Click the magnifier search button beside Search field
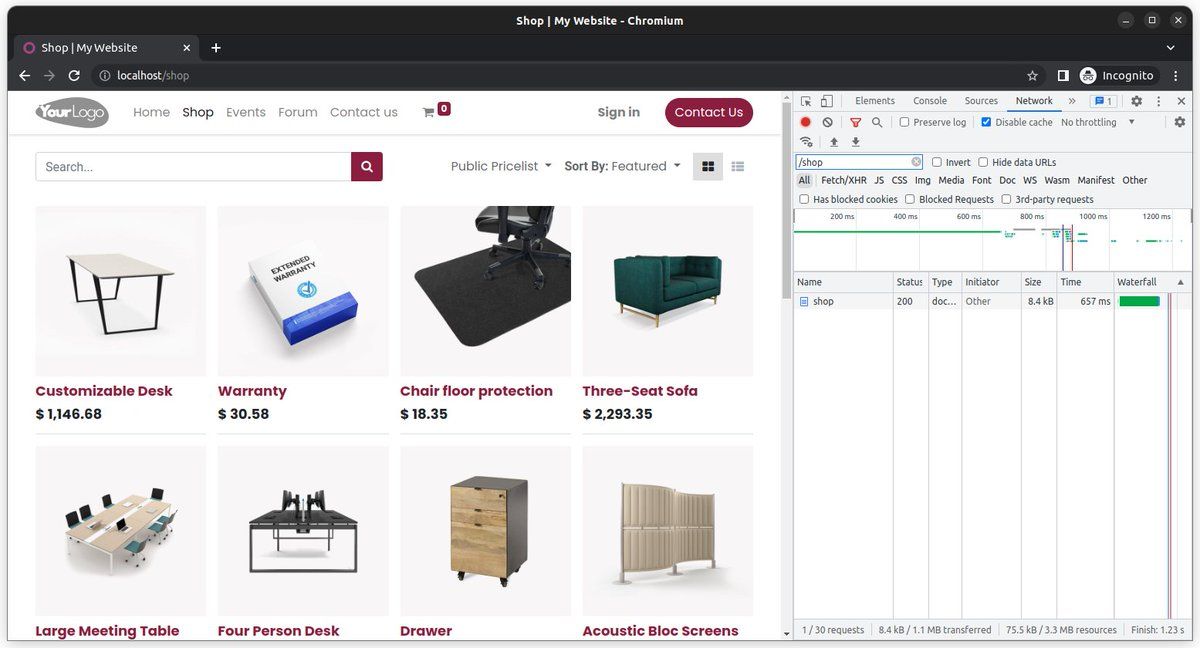The height and width of the screenshot is (648, 1200). click(x=367, y=167)
